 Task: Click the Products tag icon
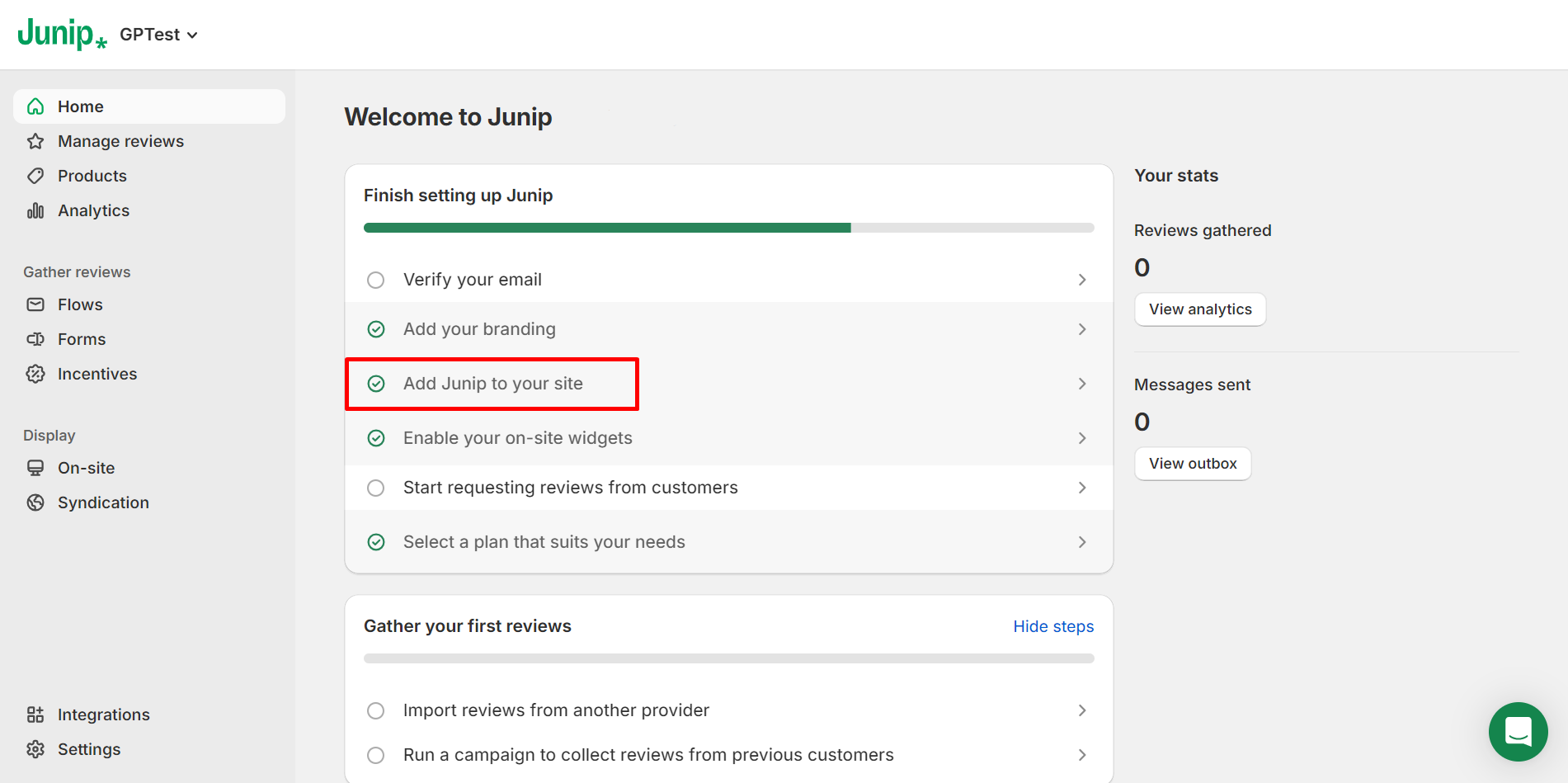pos(35,175)
